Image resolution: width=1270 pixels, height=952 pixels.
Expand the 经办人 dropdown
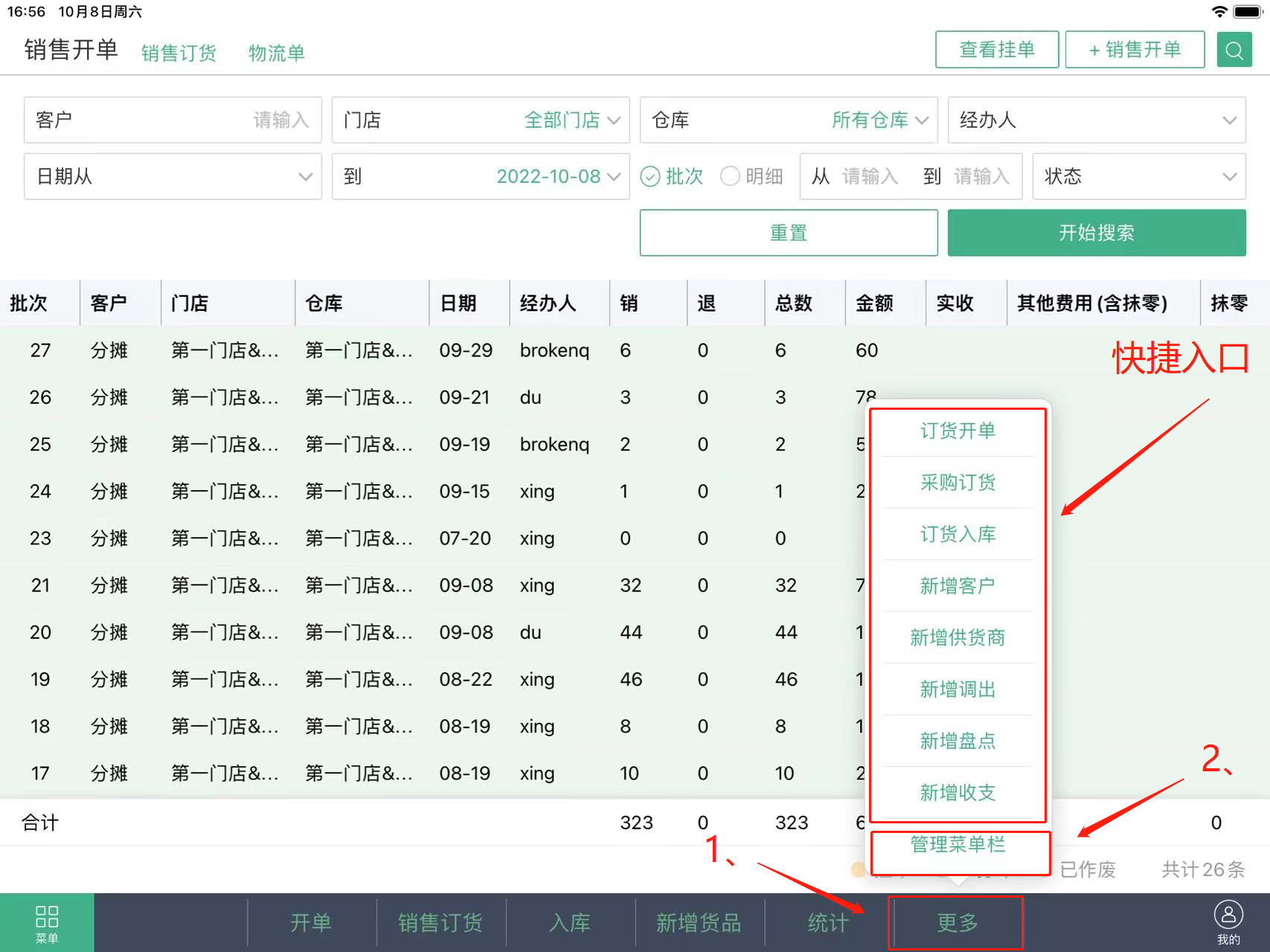pos(1097,120)
